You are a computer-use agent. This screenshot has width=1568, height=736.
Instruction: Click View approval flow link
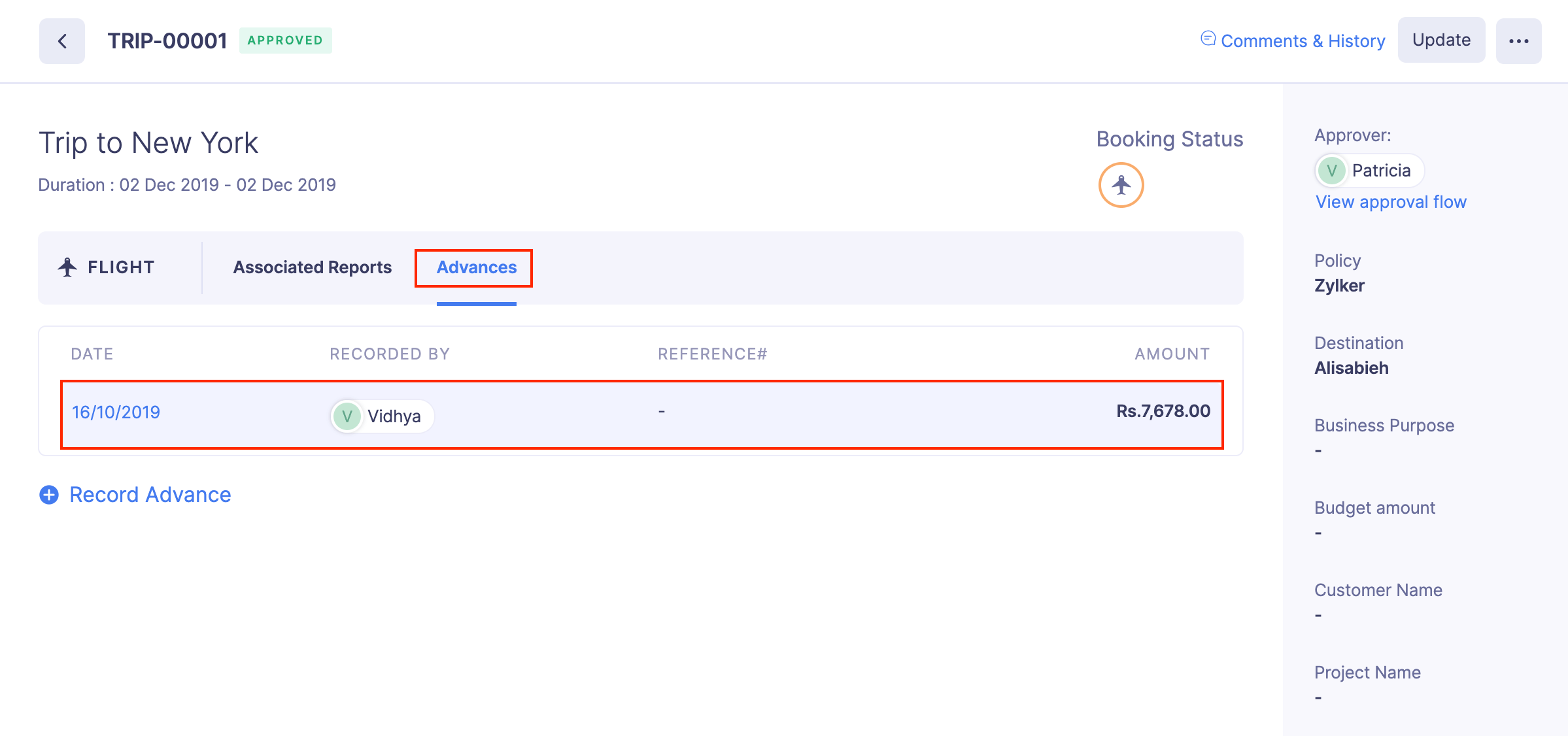pos(1390,201)
